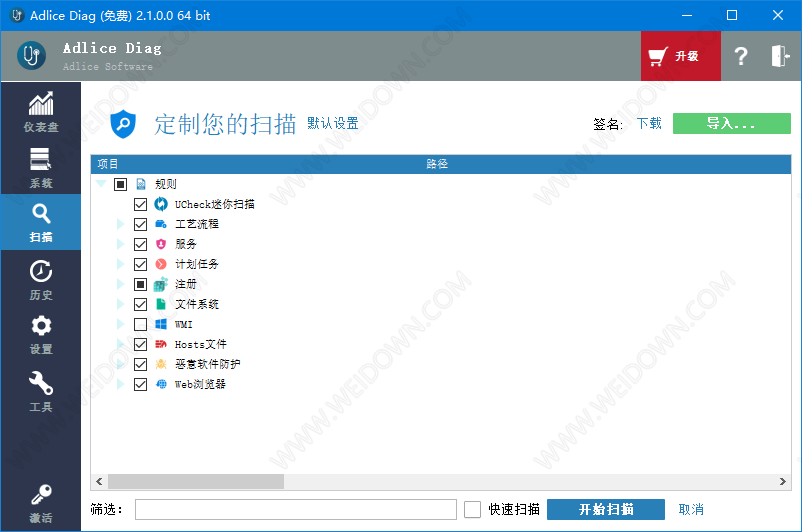The image size is (802, 532).
Task: Click the 工艺流程 process icon
Action: pos(161,224)
